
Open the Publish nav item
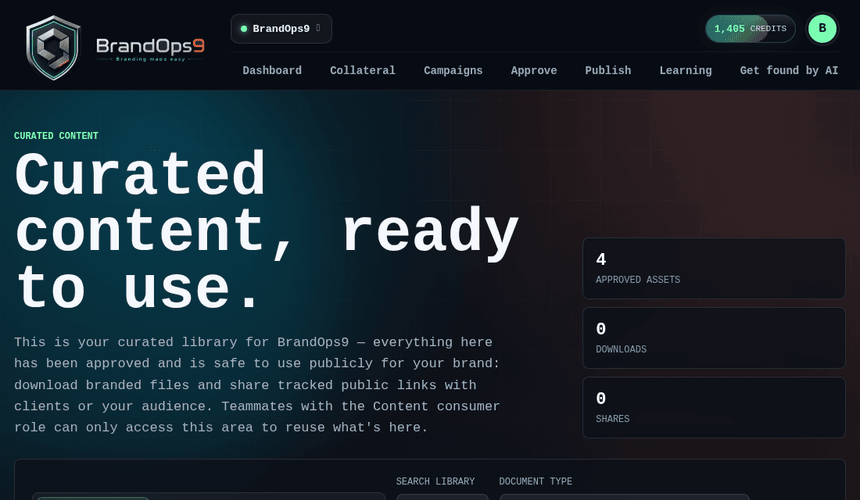coord(608,70)
